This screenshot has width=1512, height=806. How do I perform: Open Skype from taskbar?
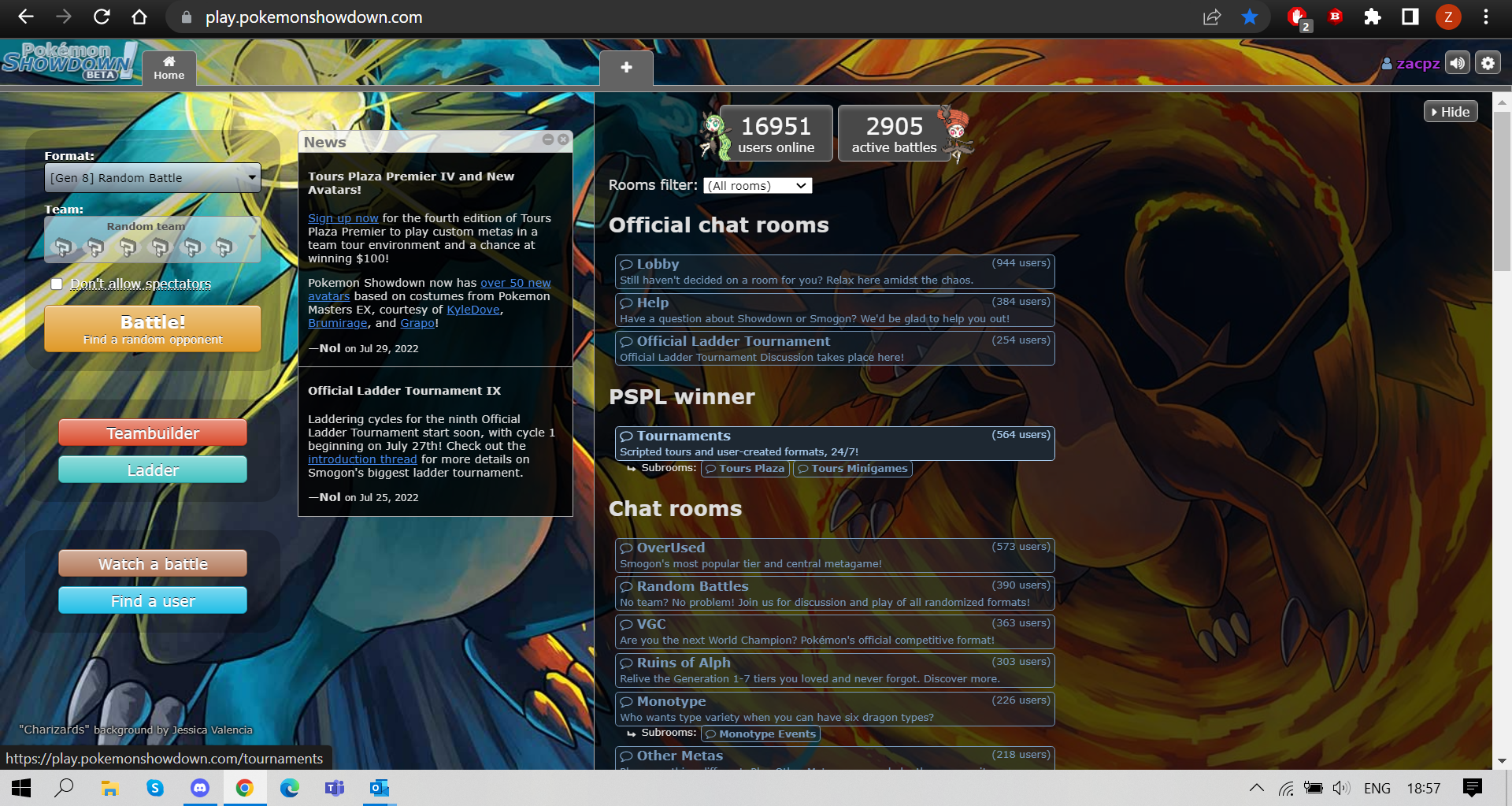coord(155,788)
